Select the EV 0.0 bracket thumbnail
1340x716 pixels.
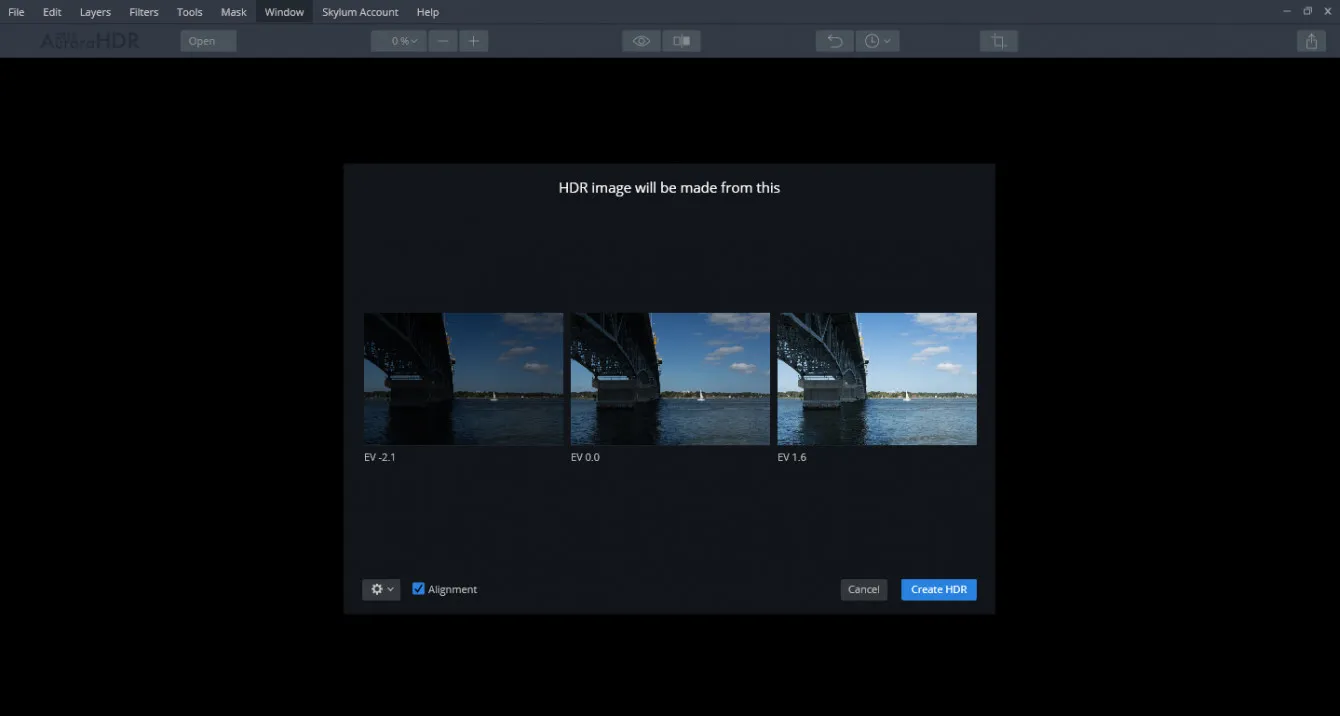tap(670, 379)
